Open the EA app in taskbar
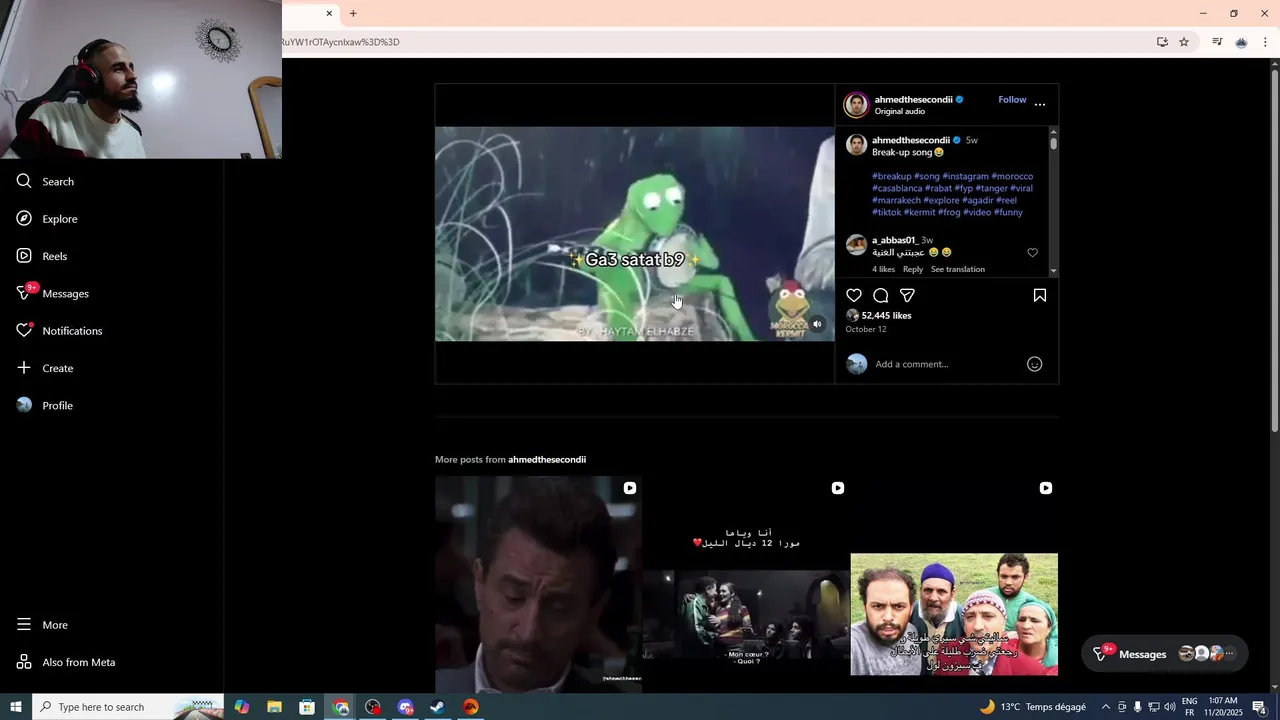Screen dimensions: 1280x720 (470, 707)
